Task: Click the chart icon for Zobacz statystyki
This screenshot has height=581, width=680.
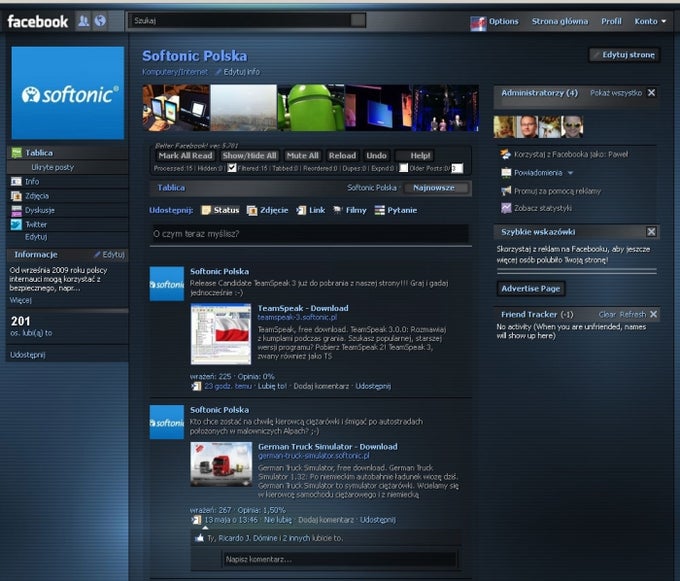Action: tap(506, 208)
